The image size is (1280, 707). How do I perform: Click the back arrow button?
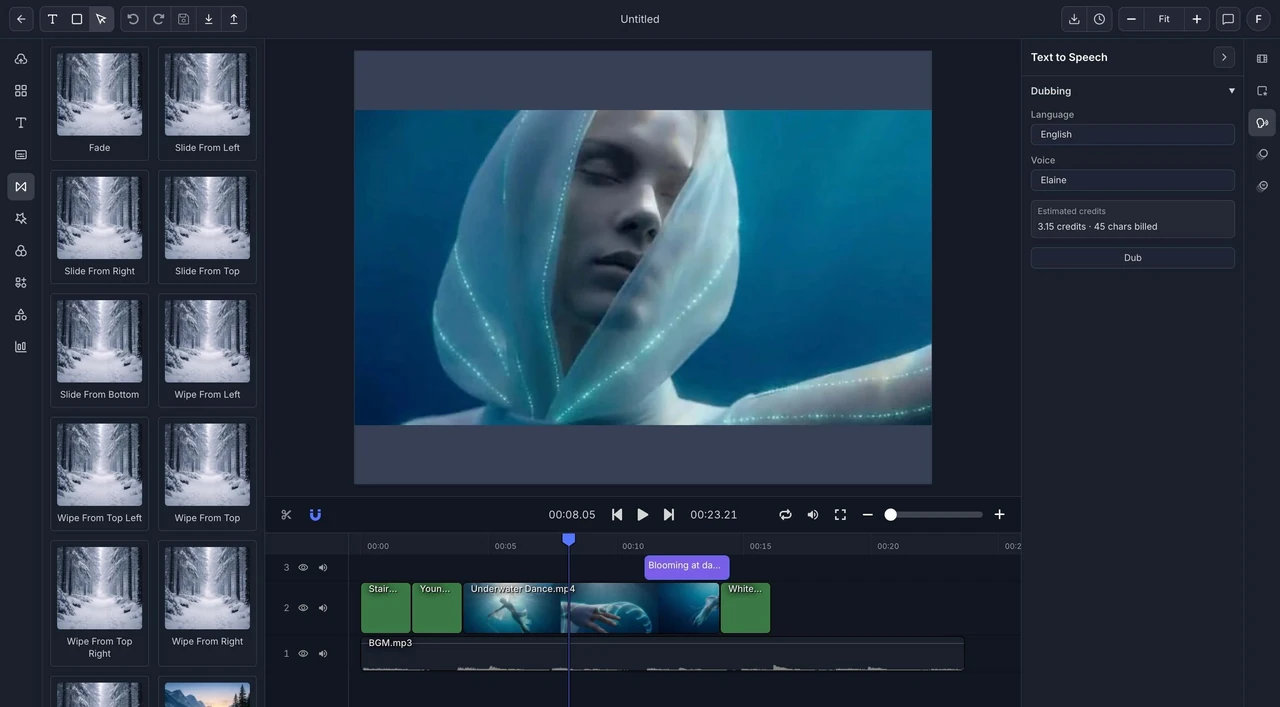point(21,19)
